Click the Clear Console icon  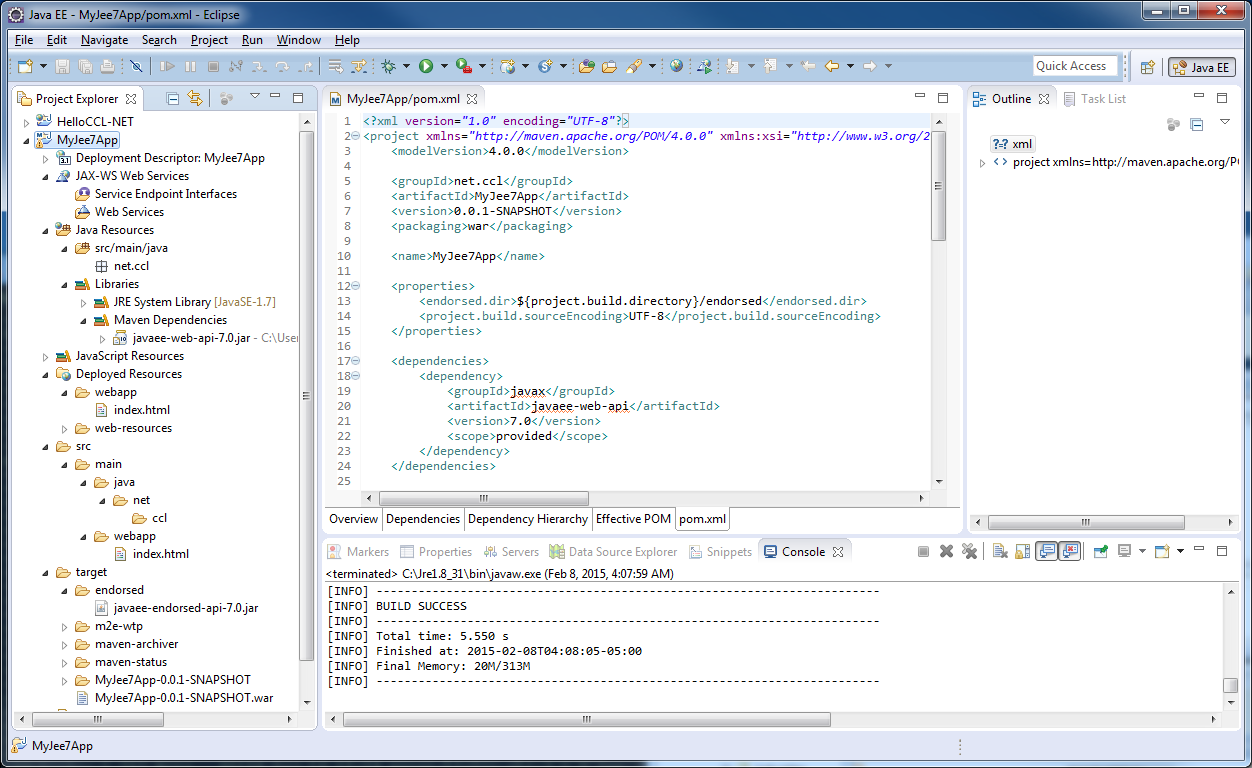click(999, 551)
